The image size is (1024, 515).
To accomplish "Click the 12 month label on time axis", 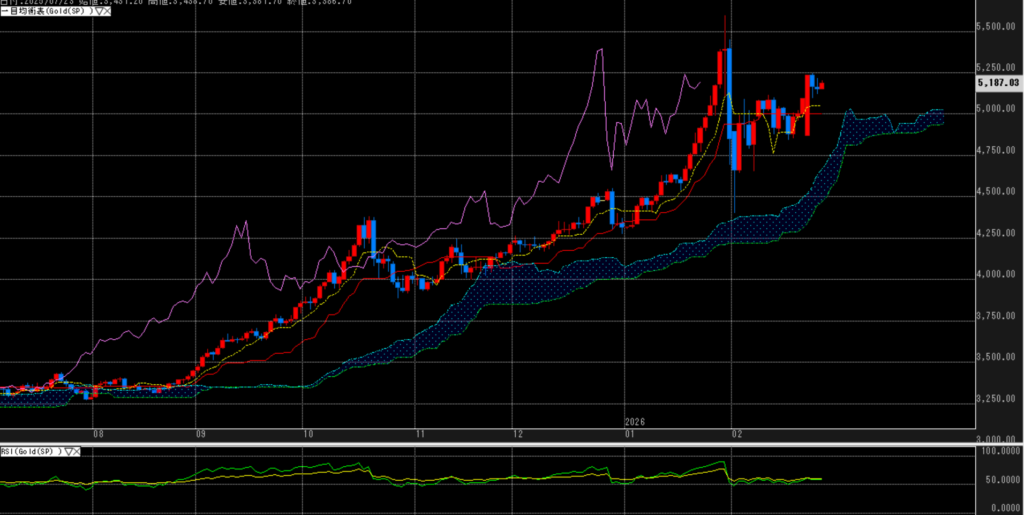I will [x=518, y=435].
